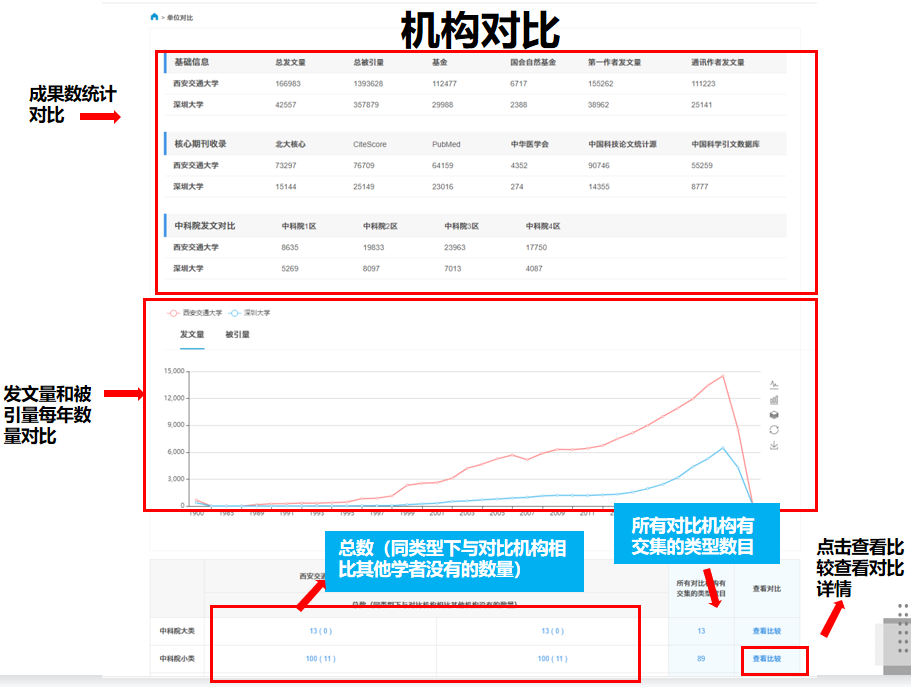Click the home icon in the breadcrumb
Screen dimensions: 911x687
coord(154,17)
